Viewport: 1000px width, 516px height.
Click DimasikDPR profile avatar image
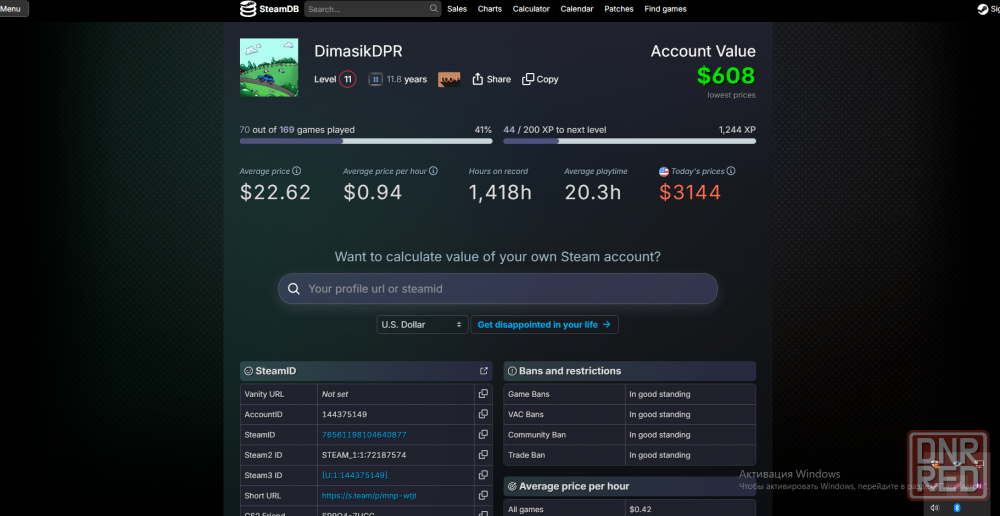coord(268,68)
